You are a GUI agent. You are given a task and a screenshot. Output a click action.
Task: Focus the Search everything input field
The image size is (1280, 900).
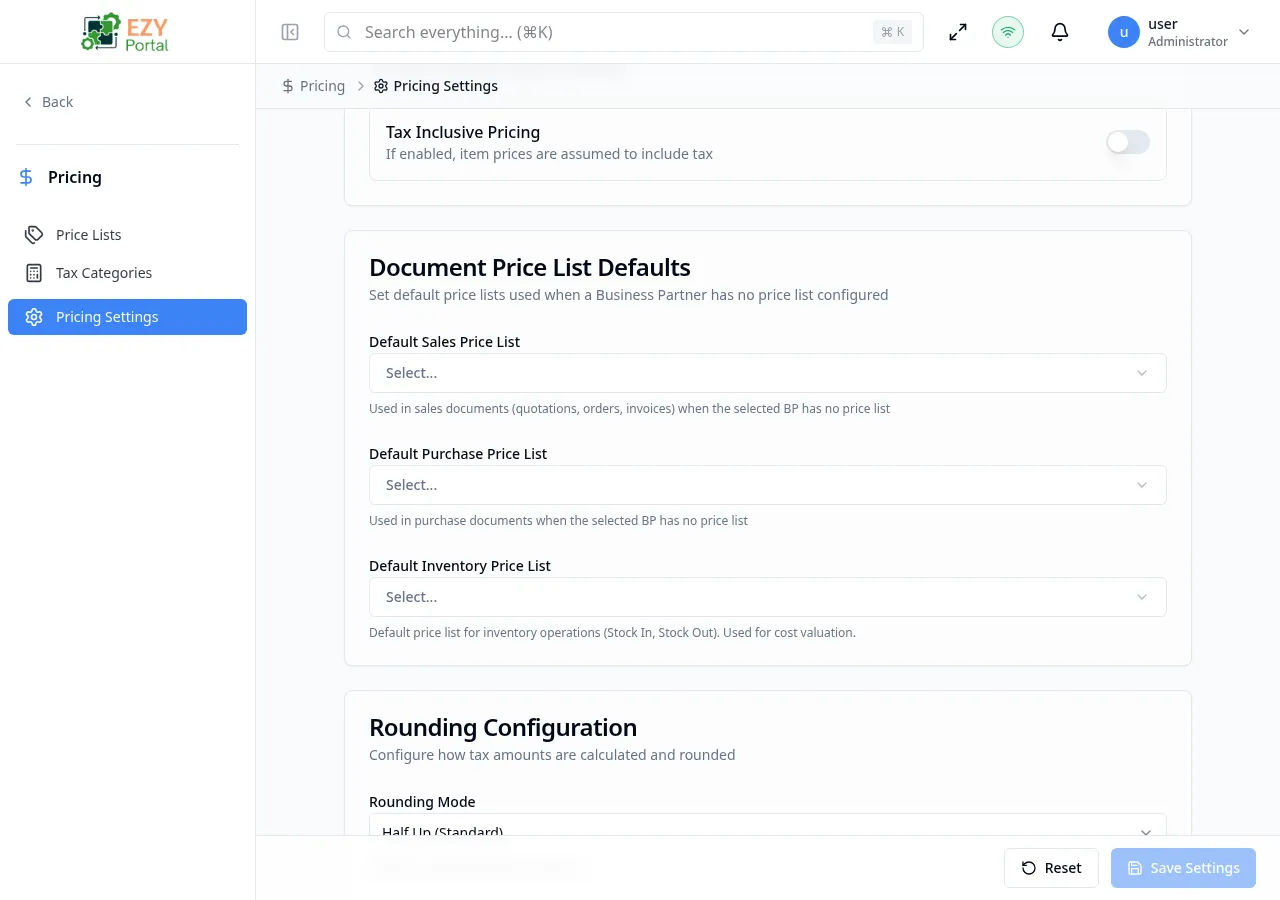[610, 32]
